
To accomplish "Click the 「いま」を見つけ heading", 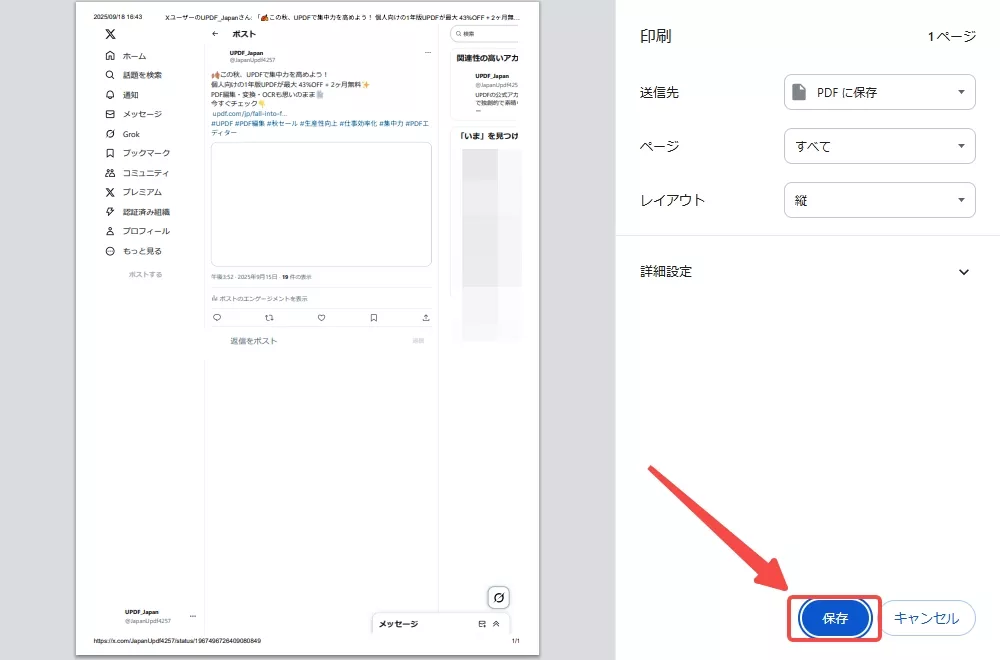I will tap(489, 136).
